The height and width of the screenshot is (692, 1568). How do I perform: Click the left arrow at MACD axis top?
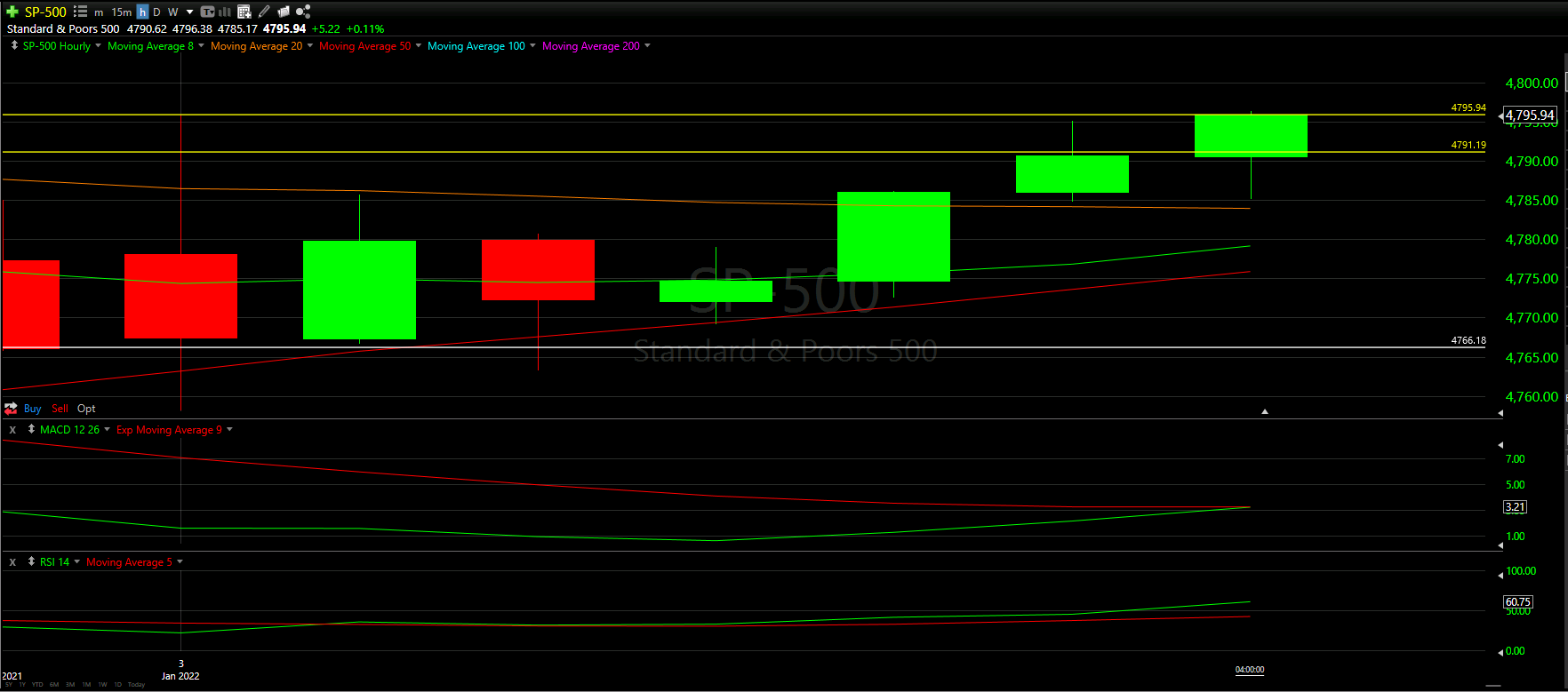pos(1500,444)
